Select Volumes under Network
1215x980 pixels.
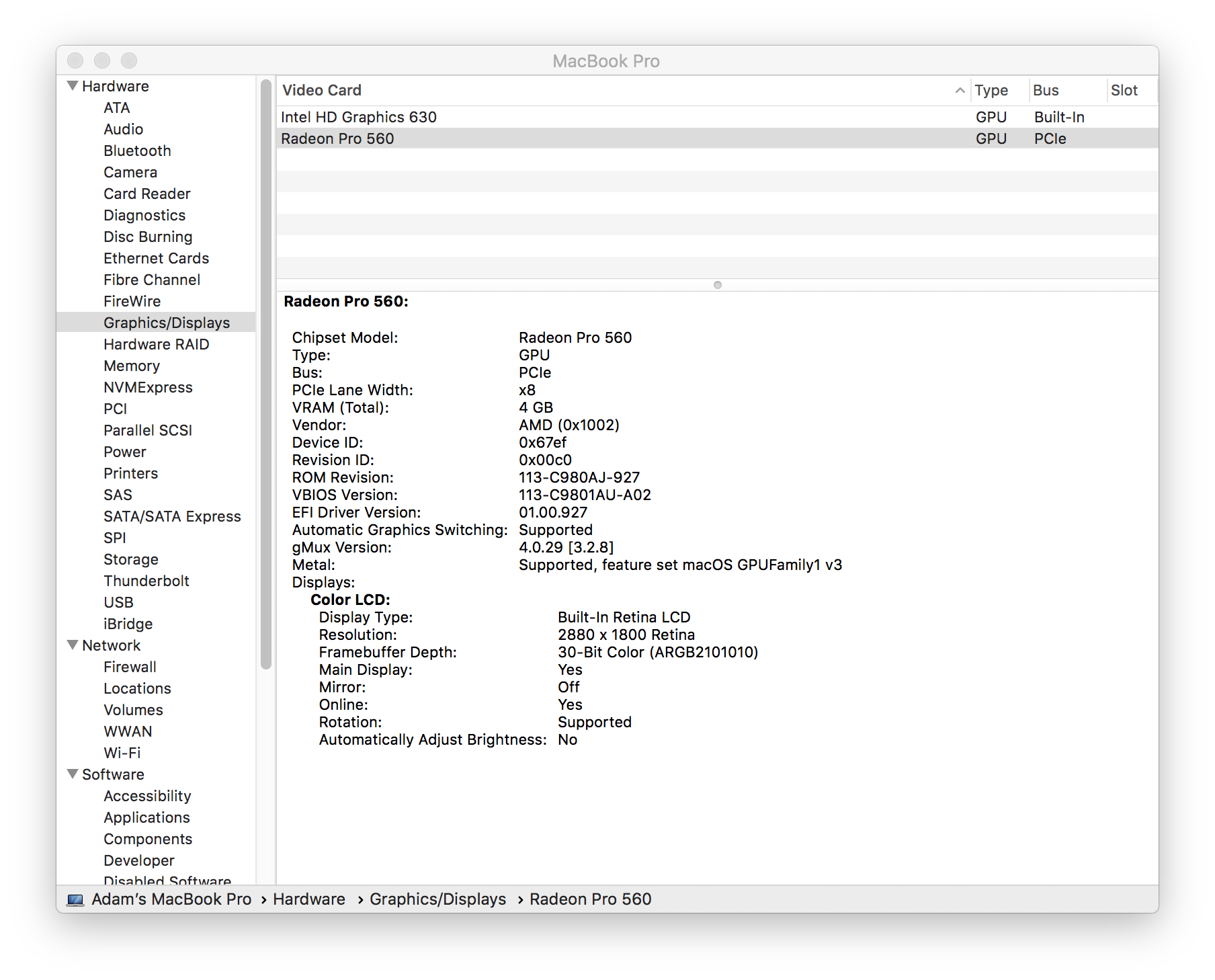coord(134,710)
